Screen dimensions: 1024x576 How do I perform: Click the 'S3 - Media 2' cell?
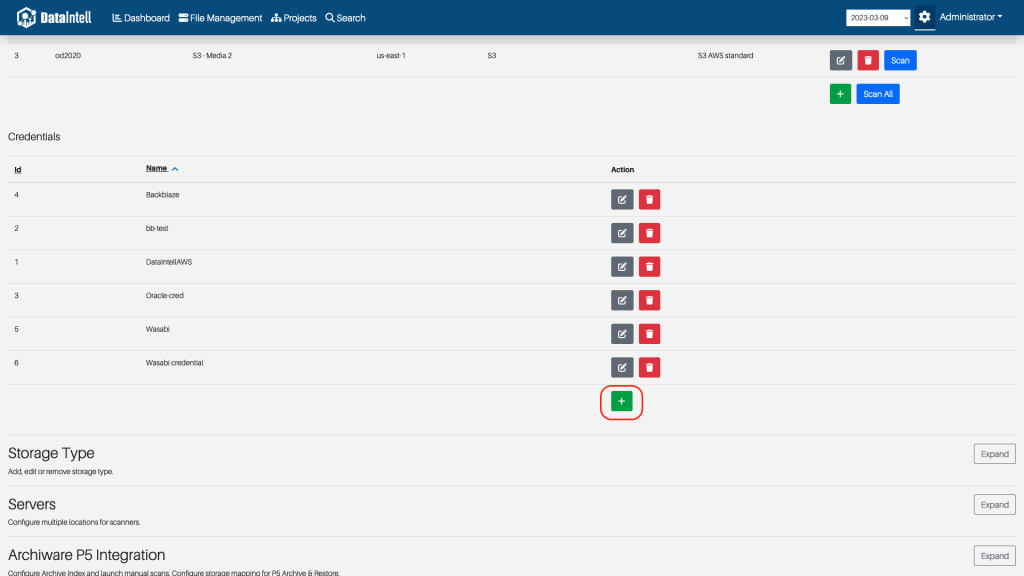(212, 56)
